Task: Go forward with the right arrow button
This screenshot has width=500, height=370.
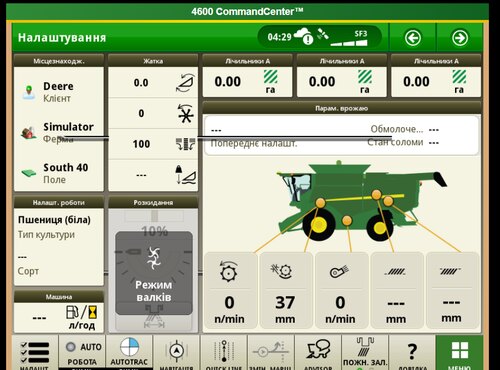Action: (460, 38)
